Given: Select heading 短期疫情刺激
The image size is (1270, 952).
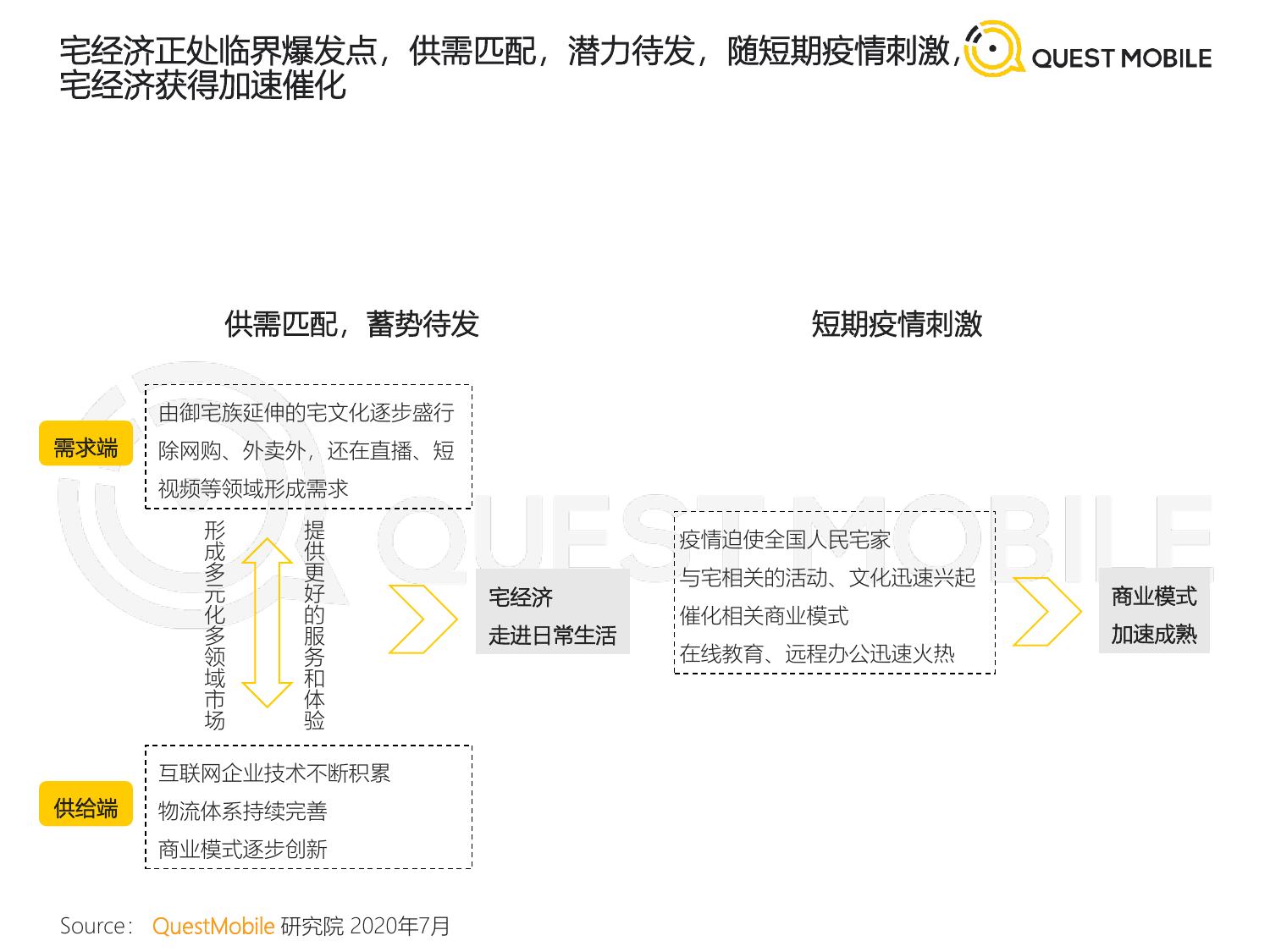Looking at the screenshot, I should click(x=897, y=323).
